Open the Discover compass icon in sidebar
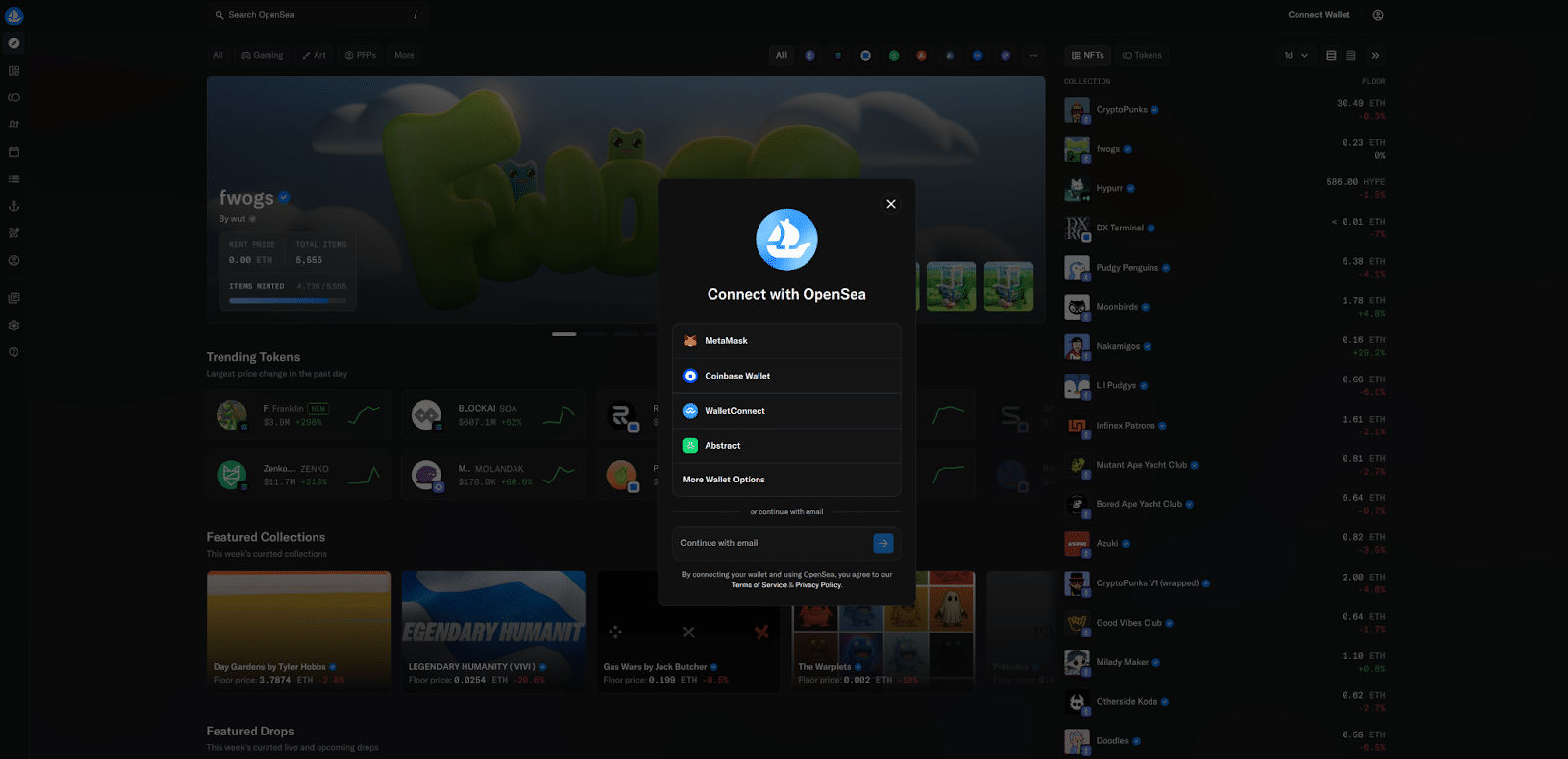Image resolution: width=1568 pixels, height=759 pixels. click(x=14, y=43)
